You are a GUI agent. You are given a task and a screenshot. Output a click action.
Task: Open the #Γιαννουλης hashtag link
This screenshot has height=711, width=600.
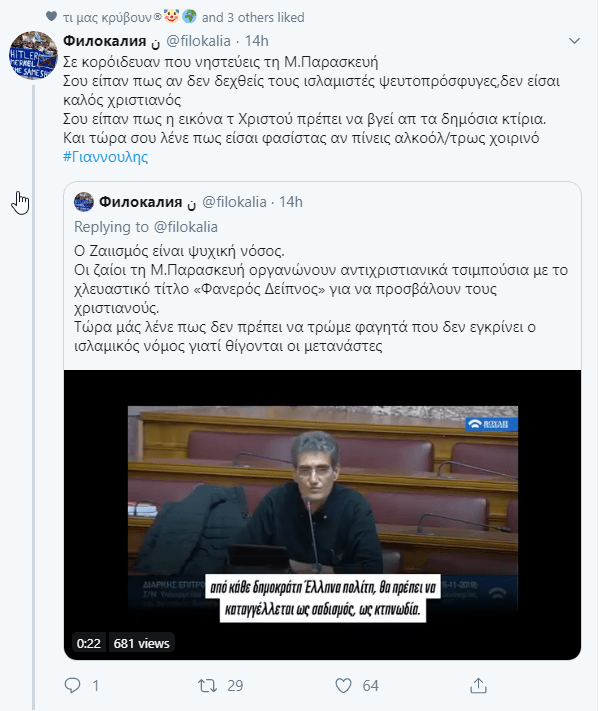[106, 157]
